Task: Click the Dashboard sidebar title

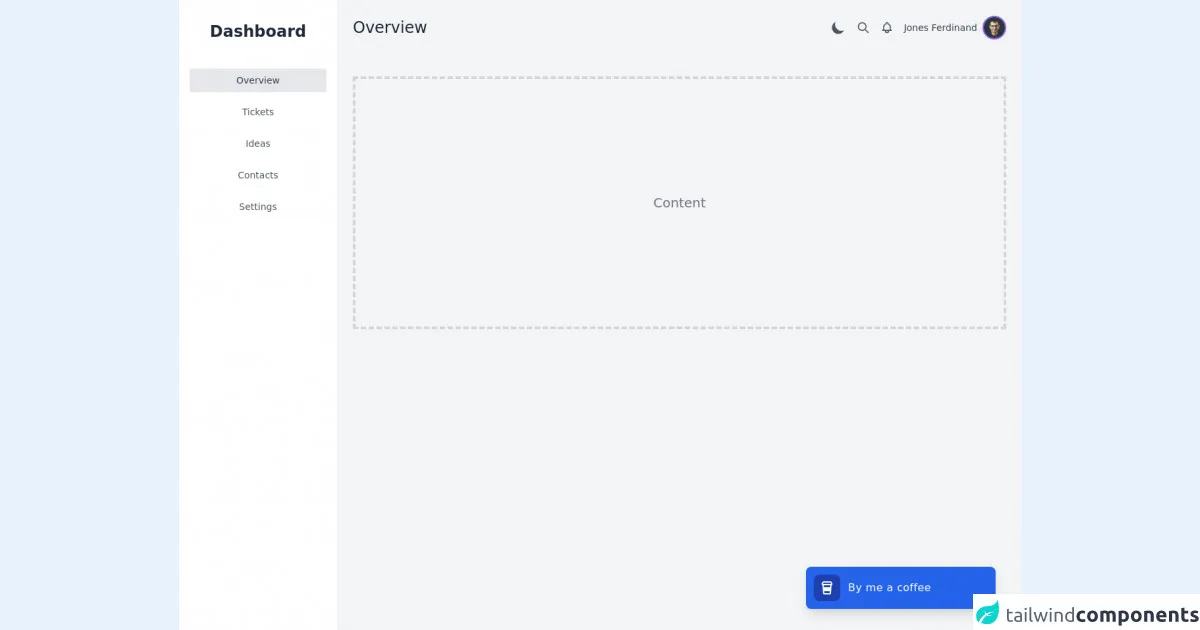Action: click(x=258, y=31)
